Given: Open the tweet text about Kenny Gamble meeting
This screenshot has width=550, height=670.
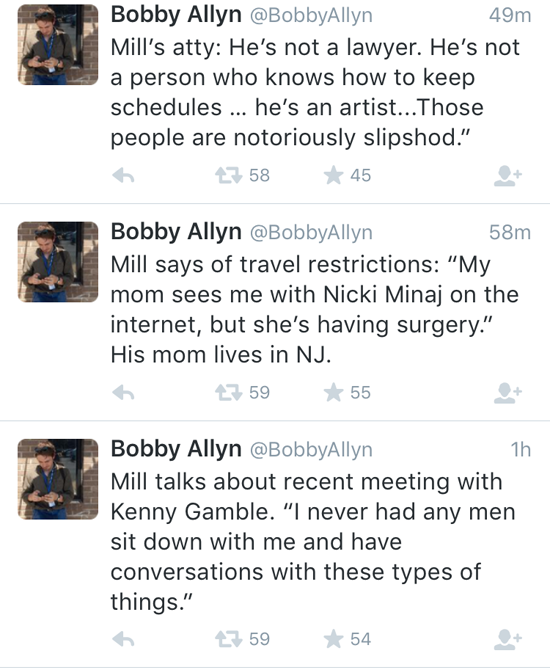Looking at the screenshot, I should [313, 542].
